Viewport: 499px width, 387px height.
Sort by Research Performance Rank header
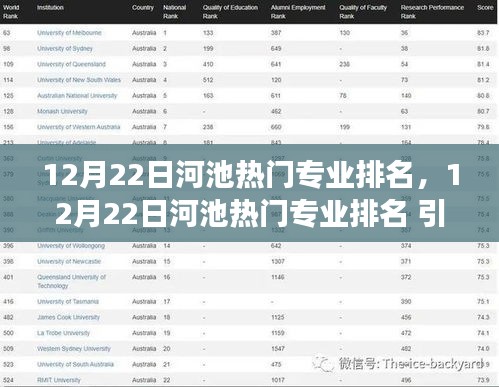coord(432,12)
